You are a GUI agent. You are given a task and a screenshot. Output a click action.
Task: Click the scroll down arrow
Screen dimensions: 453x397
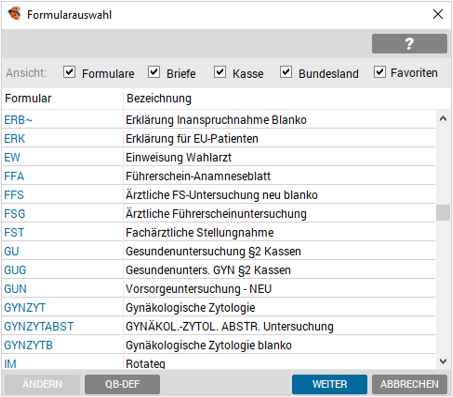click(443, 361)
